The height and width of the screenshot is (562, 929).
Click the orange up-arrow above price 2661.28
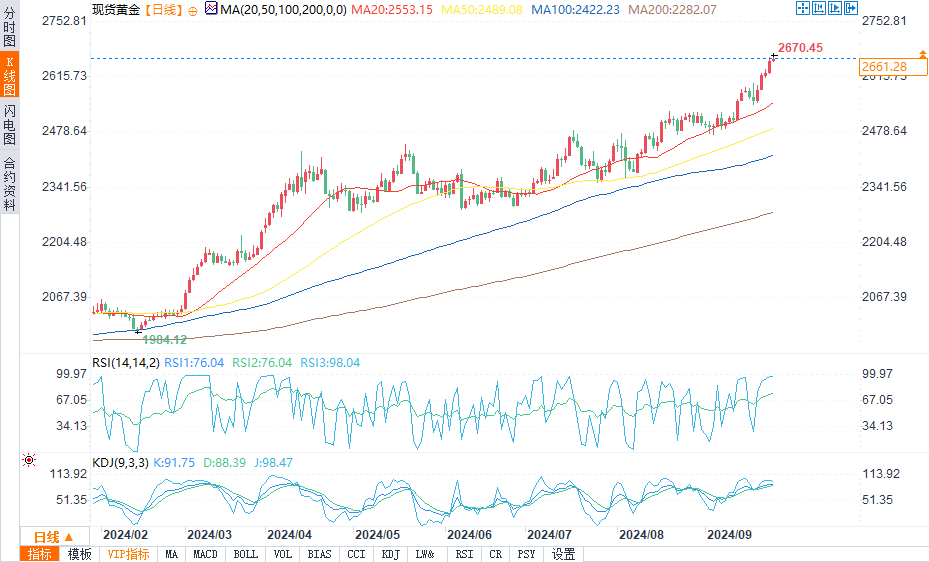[x=919, y=52]
